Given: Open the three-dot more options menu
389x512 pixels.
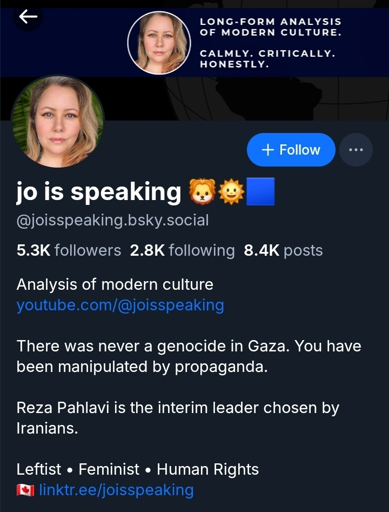Looking at the screenshot, I should coord(356,150).
